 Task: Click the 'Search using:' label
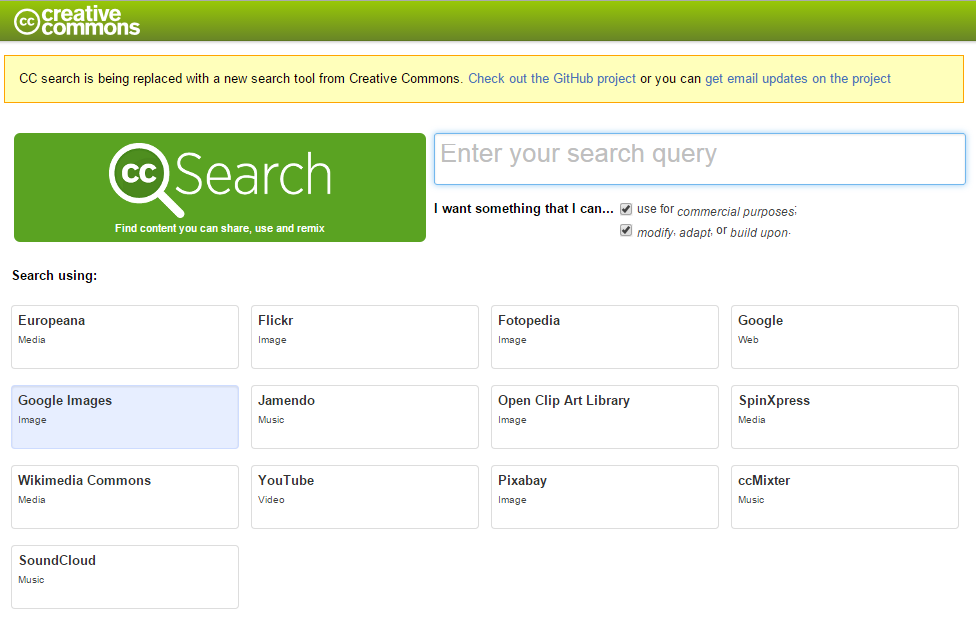click(55, 275)
